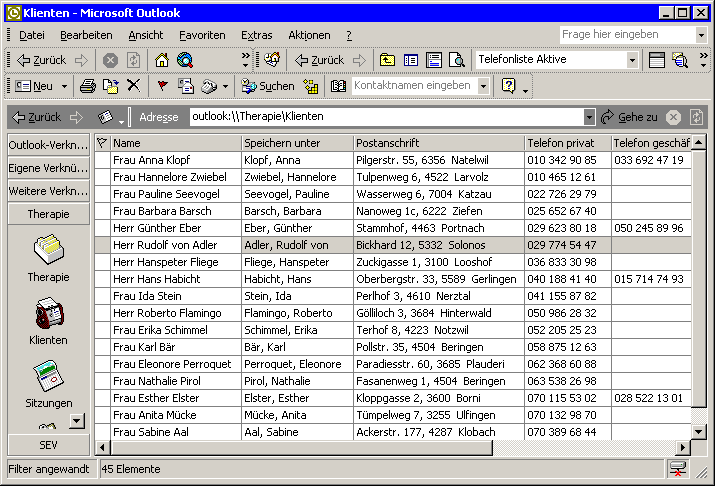Open the Organize icon next to Suchen

pos(311,86)
